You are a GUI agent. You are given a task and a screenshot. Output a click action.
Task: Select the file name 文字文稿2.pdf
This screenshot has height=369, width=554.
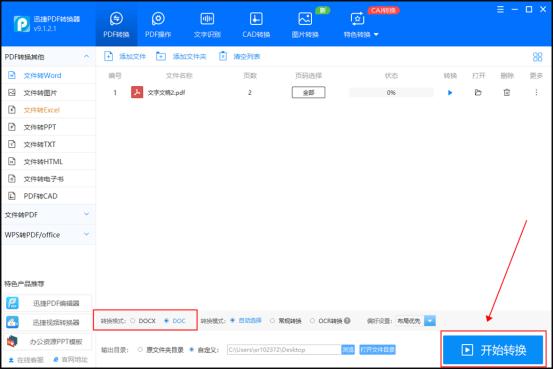[x=166, y=93]
